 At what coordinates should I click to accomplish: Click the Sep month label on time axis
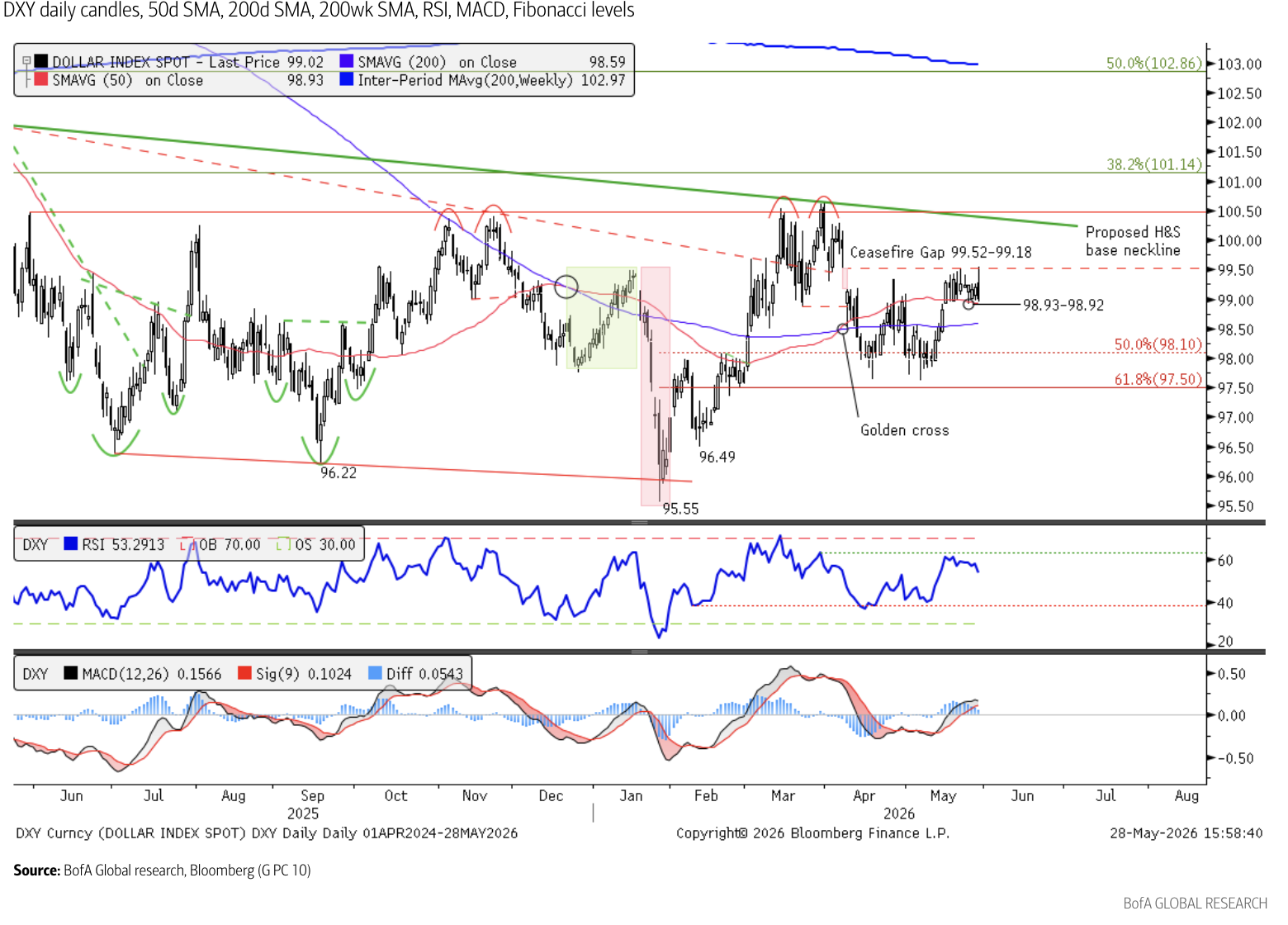click(x=312, y=796)
